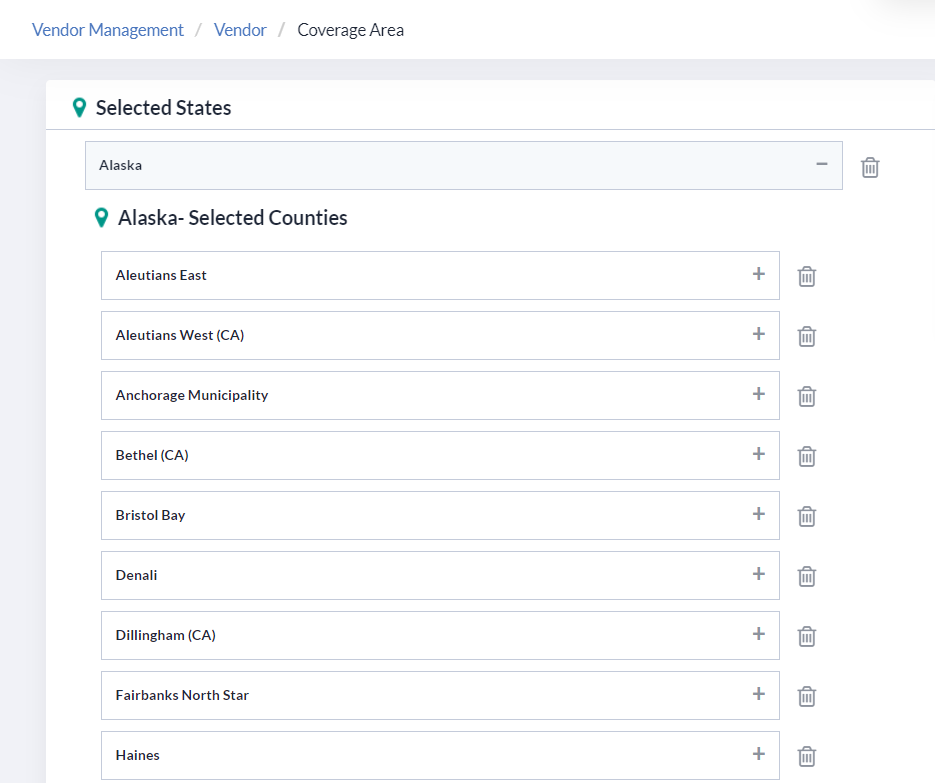Delete the Haines county row

806,756
